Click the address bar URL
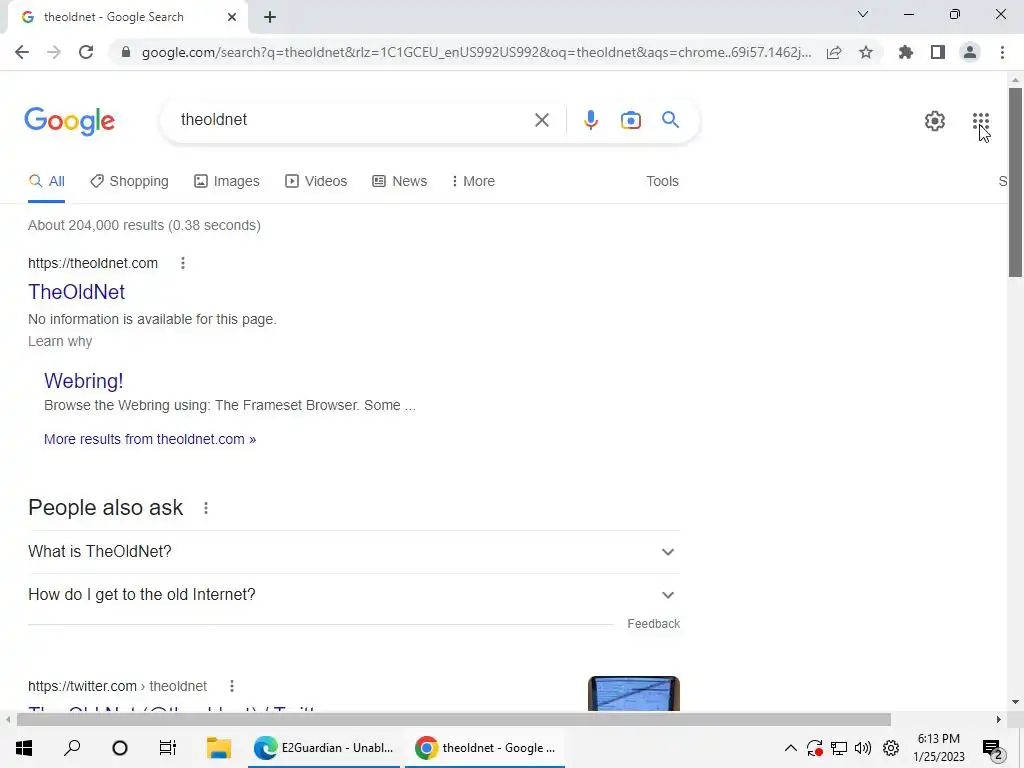Screen dimensions: 1024x768 [477, 52]
